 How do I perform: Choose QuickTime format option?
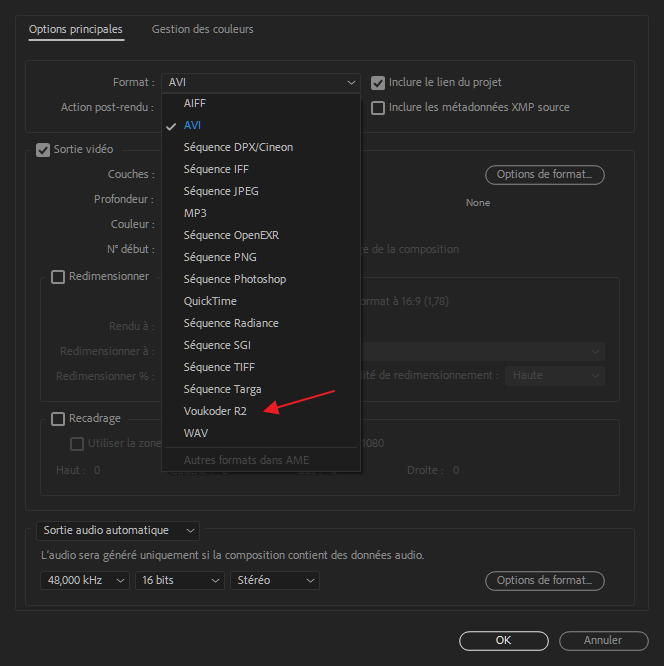(x=210, y=301)
